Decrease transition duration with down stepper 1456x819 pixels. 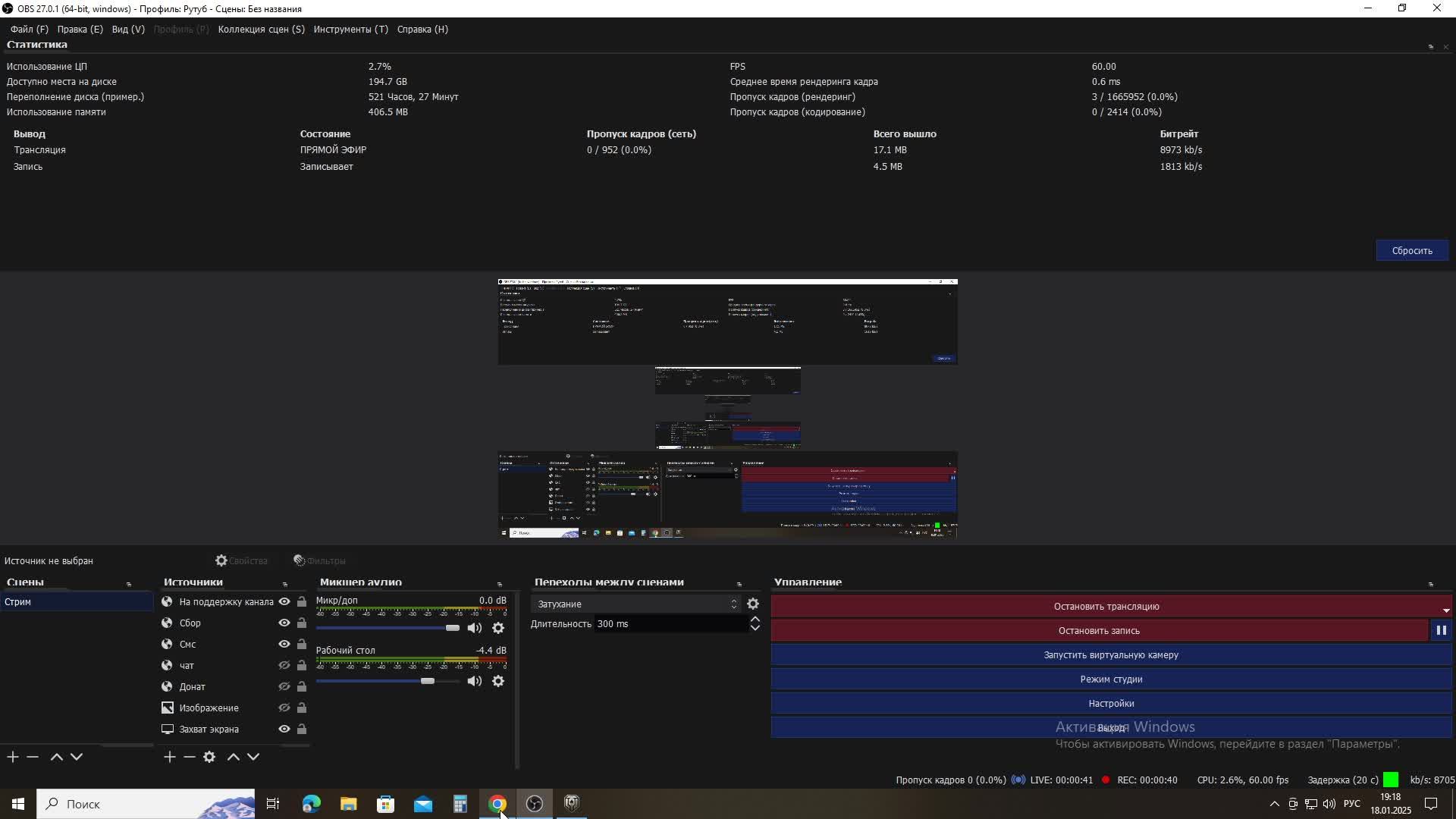point(755,628)
